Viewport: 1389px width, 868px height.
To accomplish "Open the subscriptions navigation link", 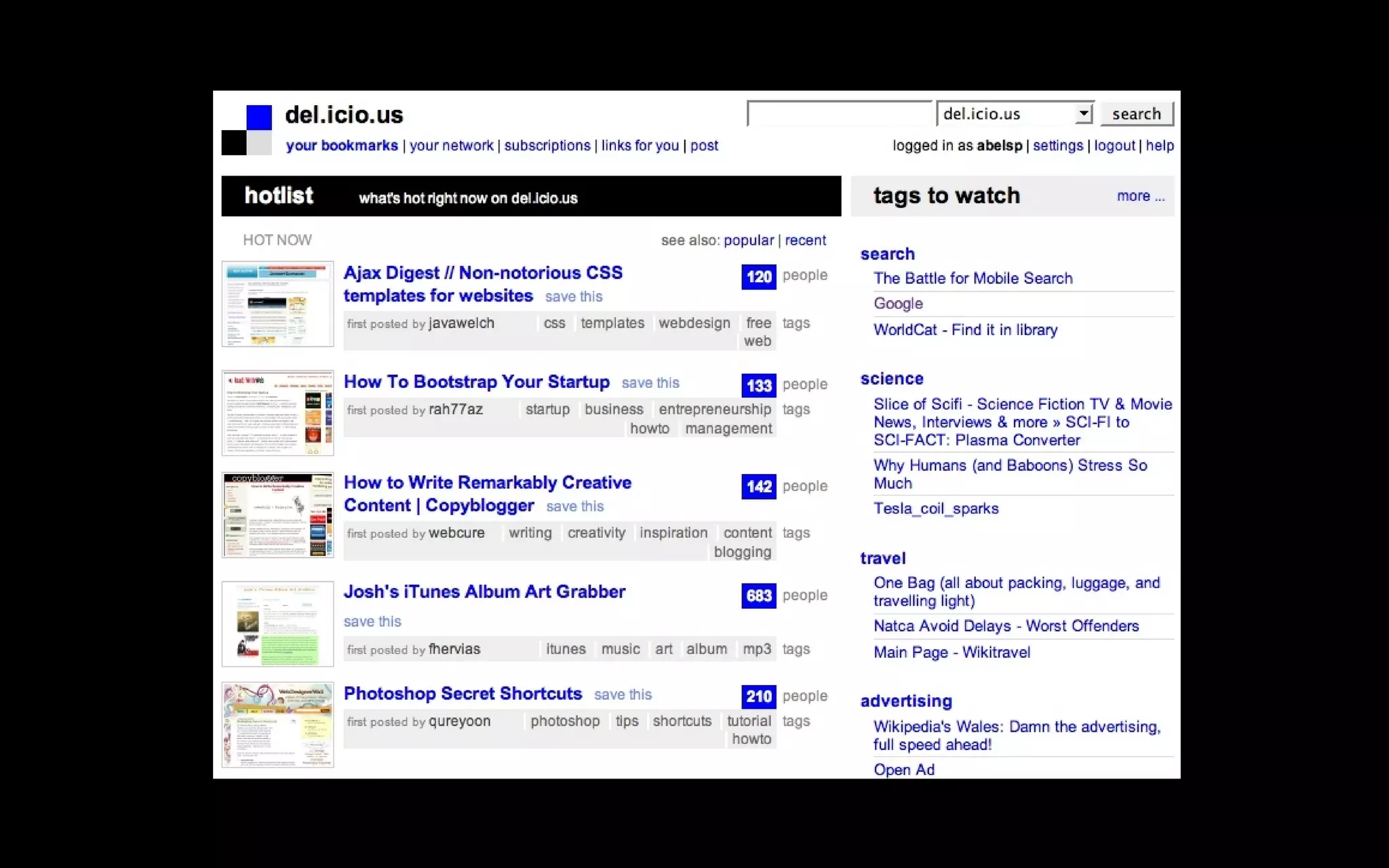I will pos(547,146).
